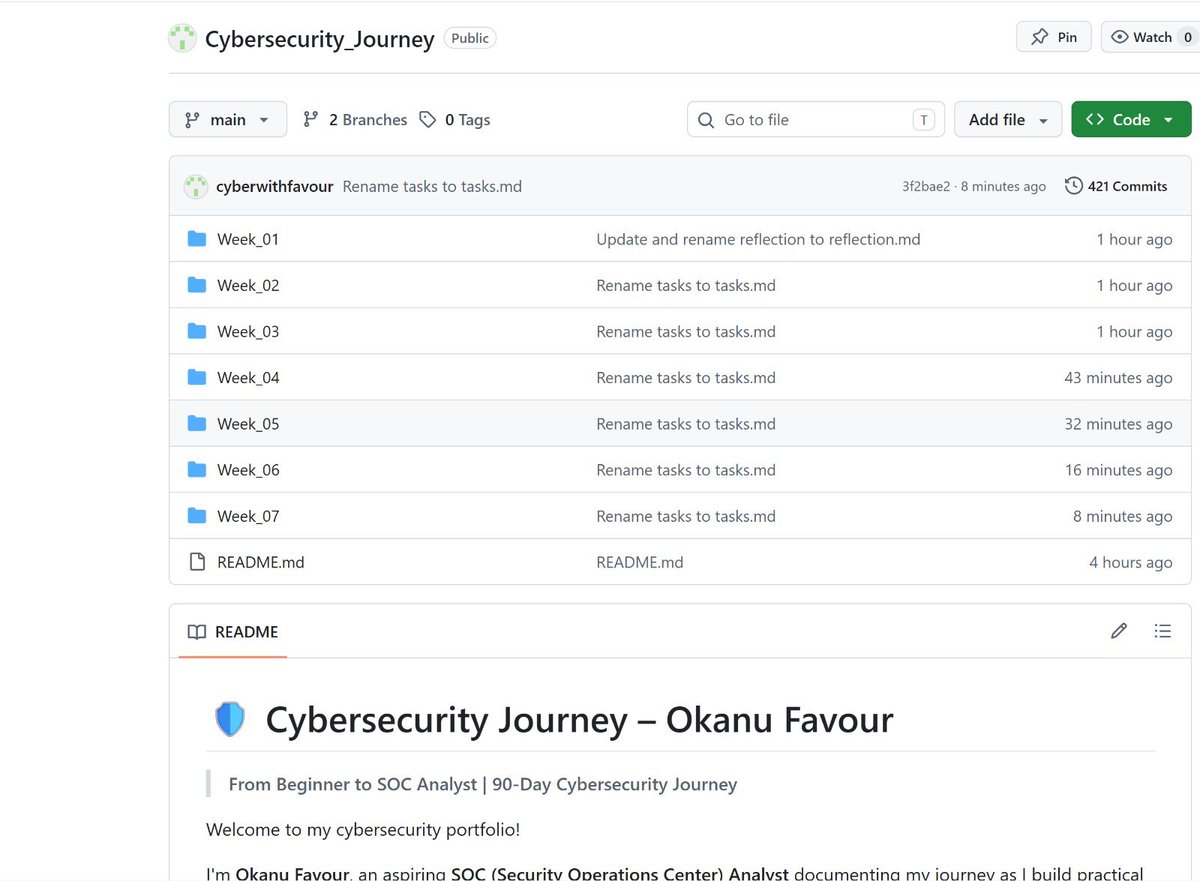Image resolution: width=1200 pixels, height=881 pixels.
Task: Click the search magnifier in Go to file
Action: click(x=706, y=120)
